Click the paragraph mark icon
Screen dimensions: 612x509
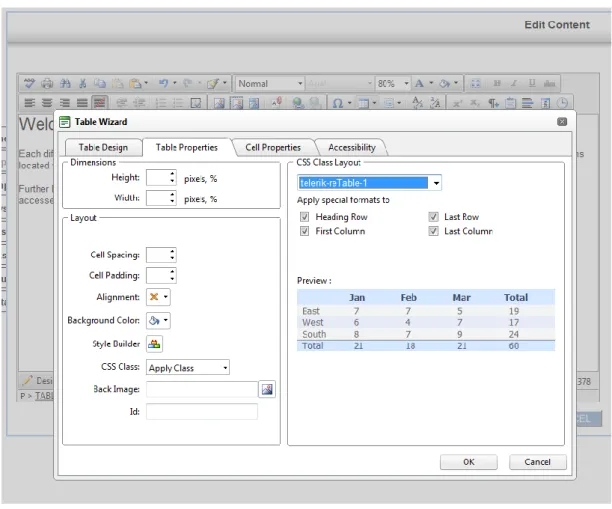coord(493,103)
